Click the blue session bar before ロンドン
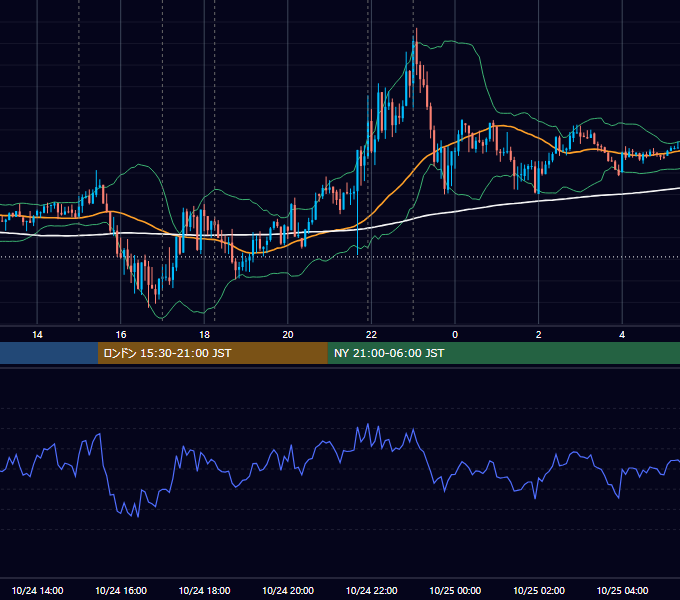Screen dimensions: 680x600 (49, 353)
